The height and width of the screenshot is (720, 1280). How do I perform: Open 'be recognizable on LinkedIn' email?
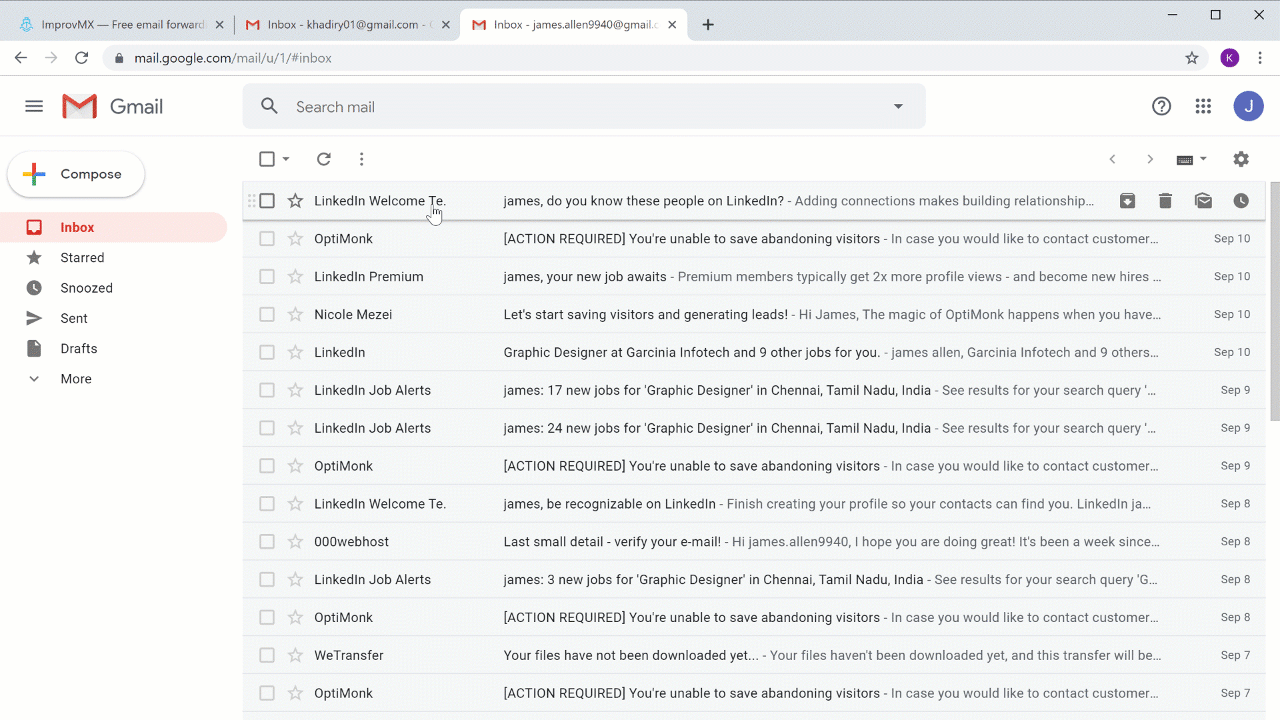(x=754, y=503)
